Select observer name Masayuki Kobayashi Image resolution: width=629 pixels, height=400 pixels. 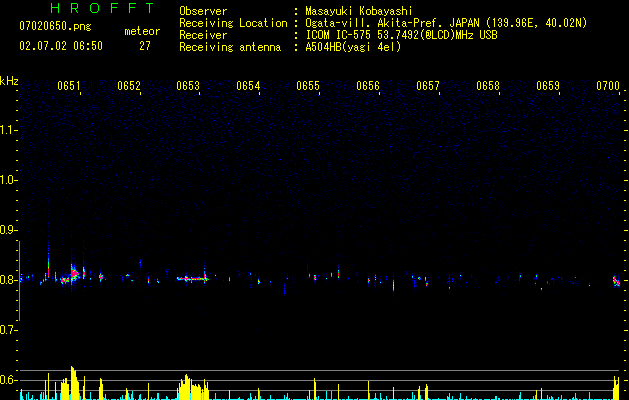pos(359,11)
